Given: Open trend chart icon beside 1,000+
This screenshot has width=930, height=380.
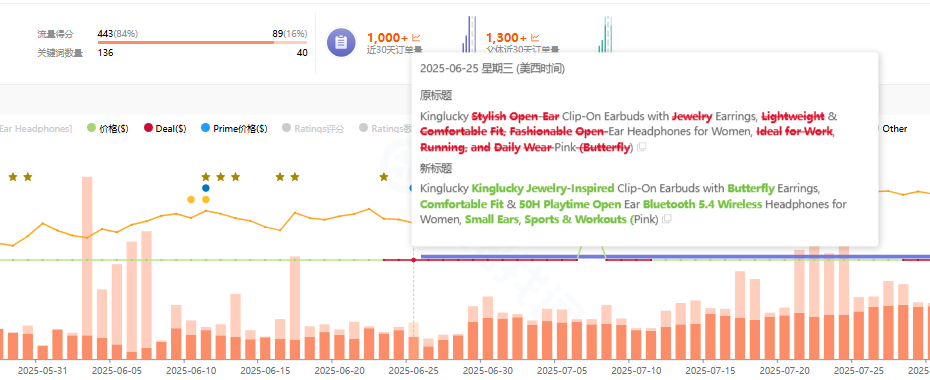Looking at the screenshot, I should point(416,37).
